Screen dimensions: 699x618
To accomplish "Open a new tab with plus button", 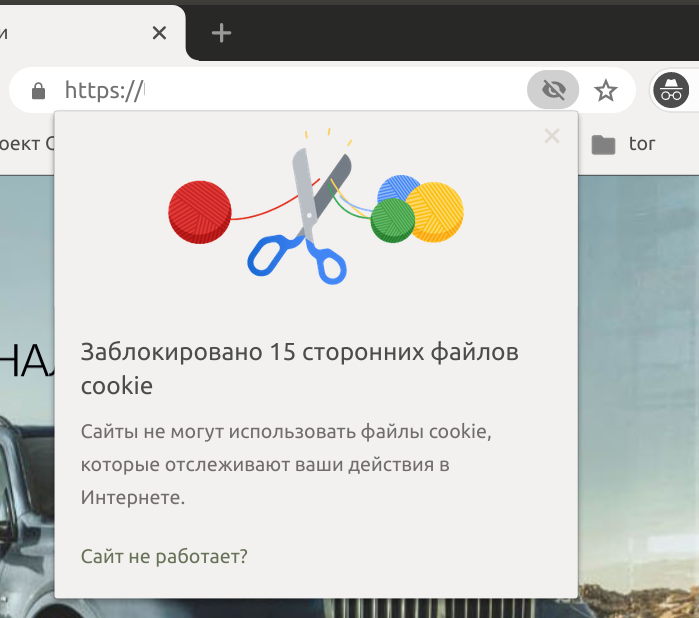I will tap(221, 33).
